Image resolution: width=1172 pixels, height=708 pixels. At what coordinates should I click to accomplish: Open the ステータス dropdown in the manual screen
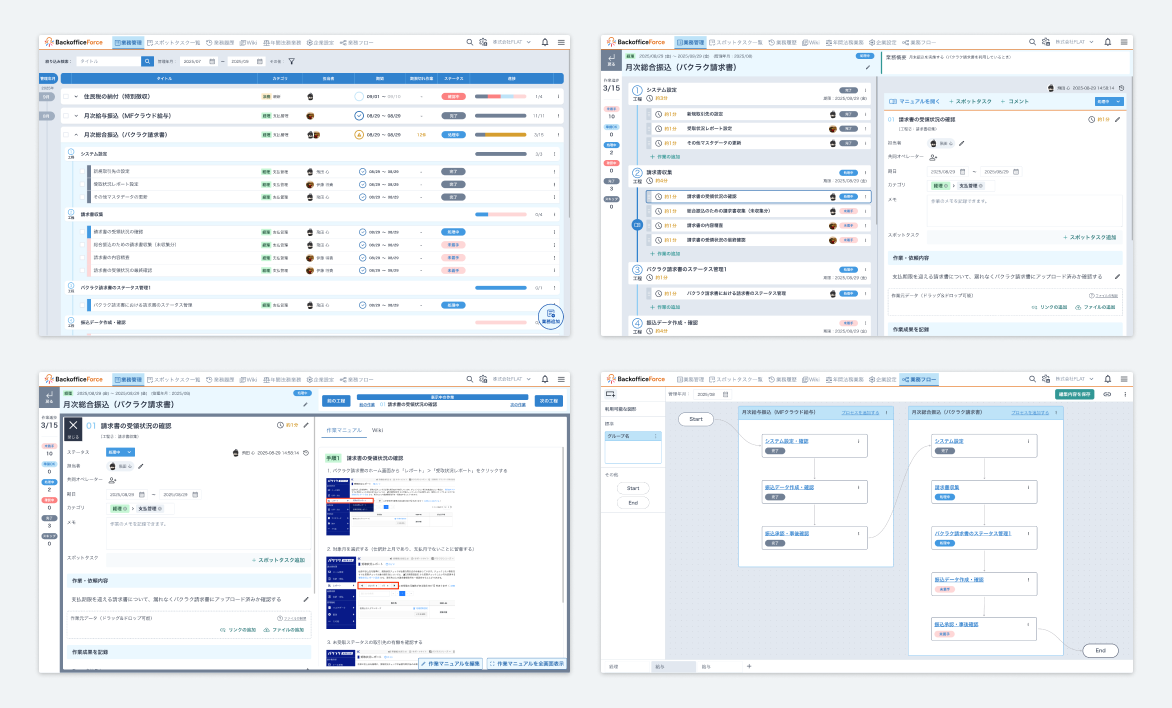pos(120,452)
